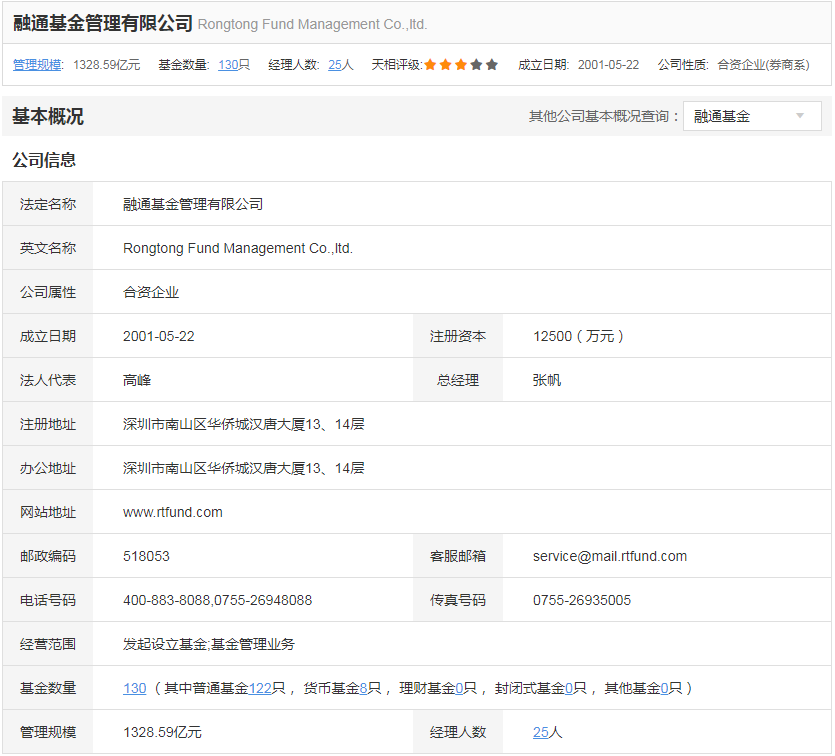This screenshot has height=756, width=835.
Task: Click the fourth gray rating star
Action: pyautogui.click(x=476, y=65)
